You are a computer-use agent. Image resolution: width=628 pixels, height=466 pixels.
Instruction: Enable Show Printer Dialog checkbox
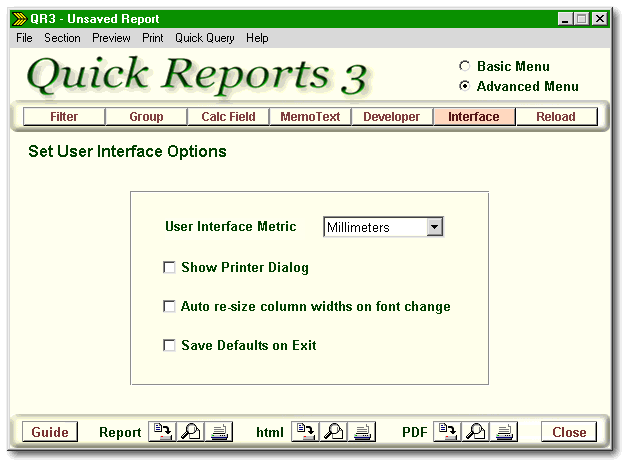(x=169, y=267)
